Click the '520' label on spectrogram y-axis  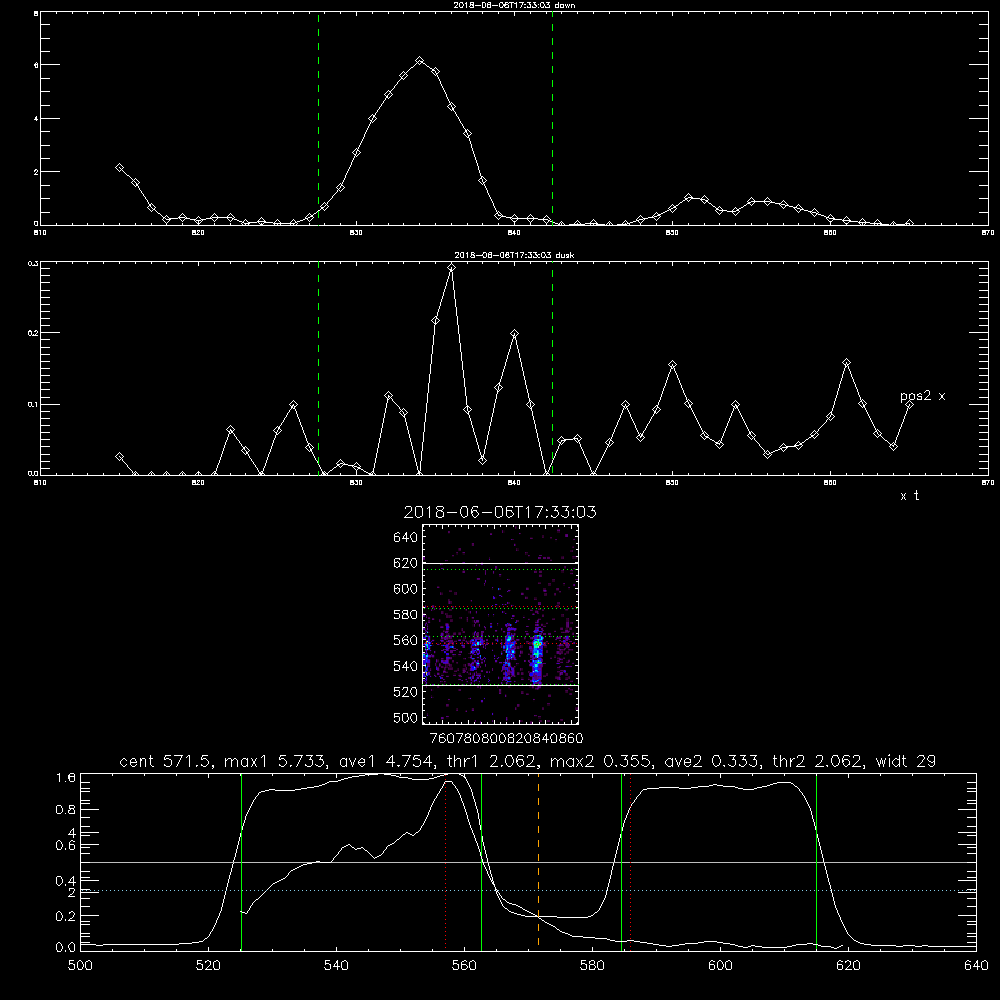(x=406, y=692)
